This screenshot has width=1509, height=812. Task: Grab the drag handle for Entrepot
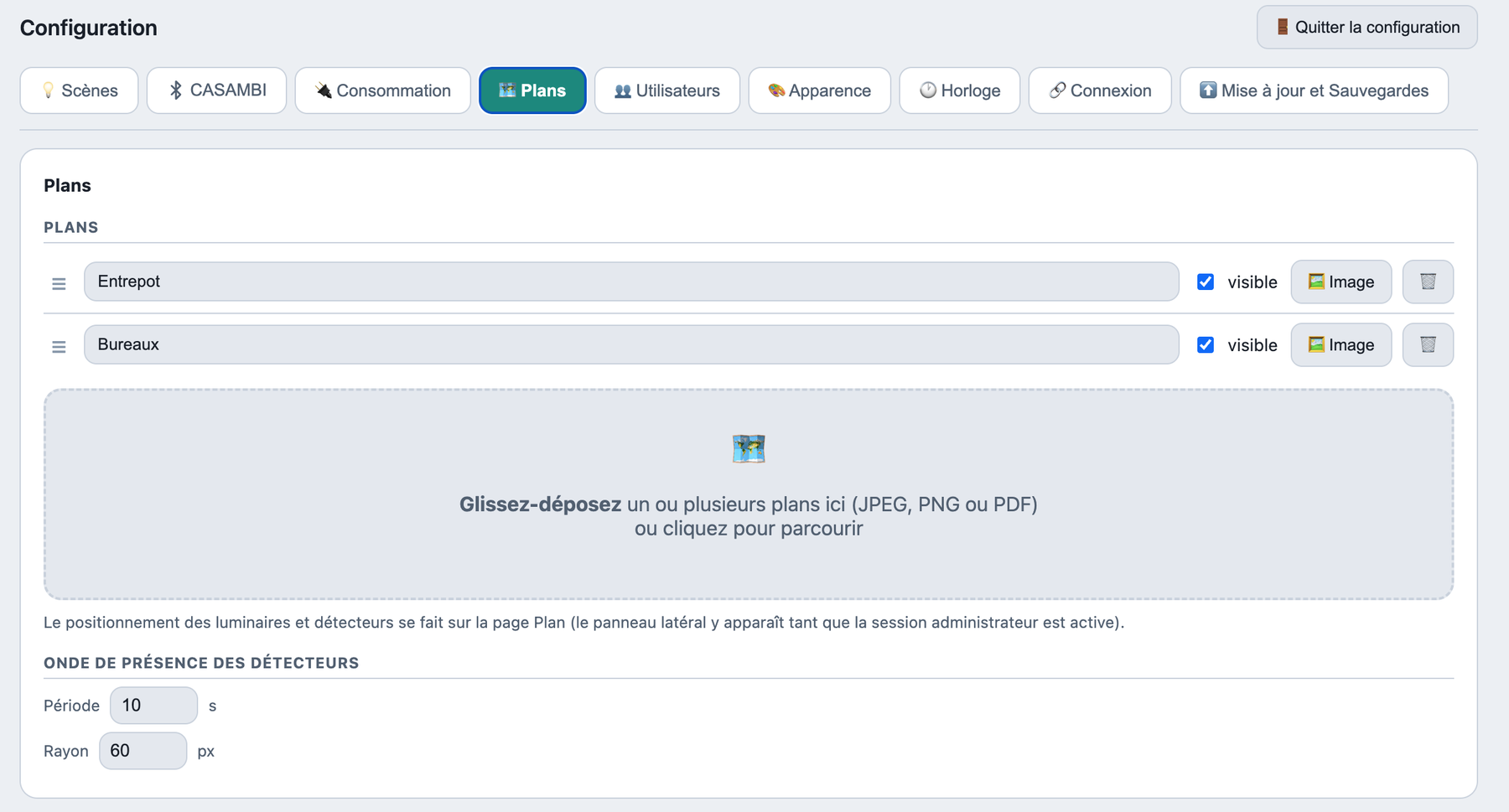59,283
